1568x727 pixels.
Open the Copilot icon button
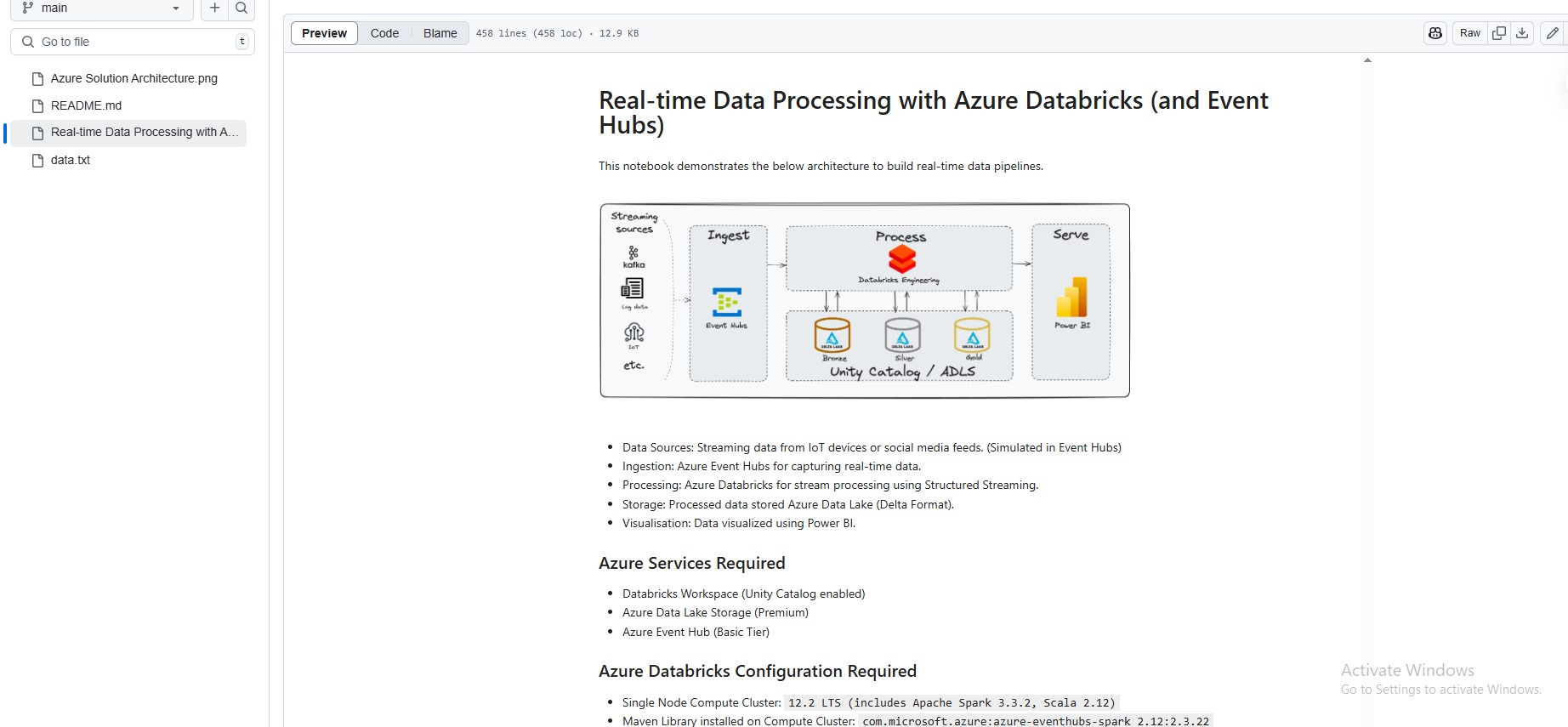tap(1435, 33)
